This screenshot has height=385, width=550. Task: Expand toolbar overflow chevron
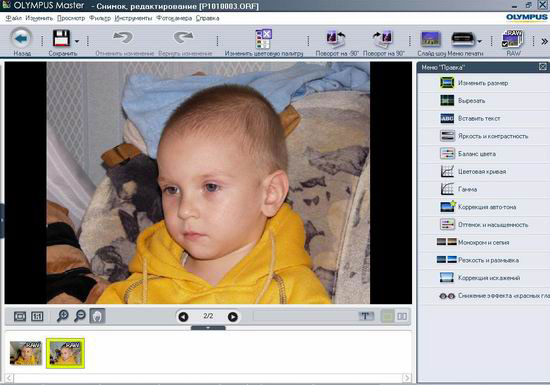pyautogui.click(x=544, y=42)
